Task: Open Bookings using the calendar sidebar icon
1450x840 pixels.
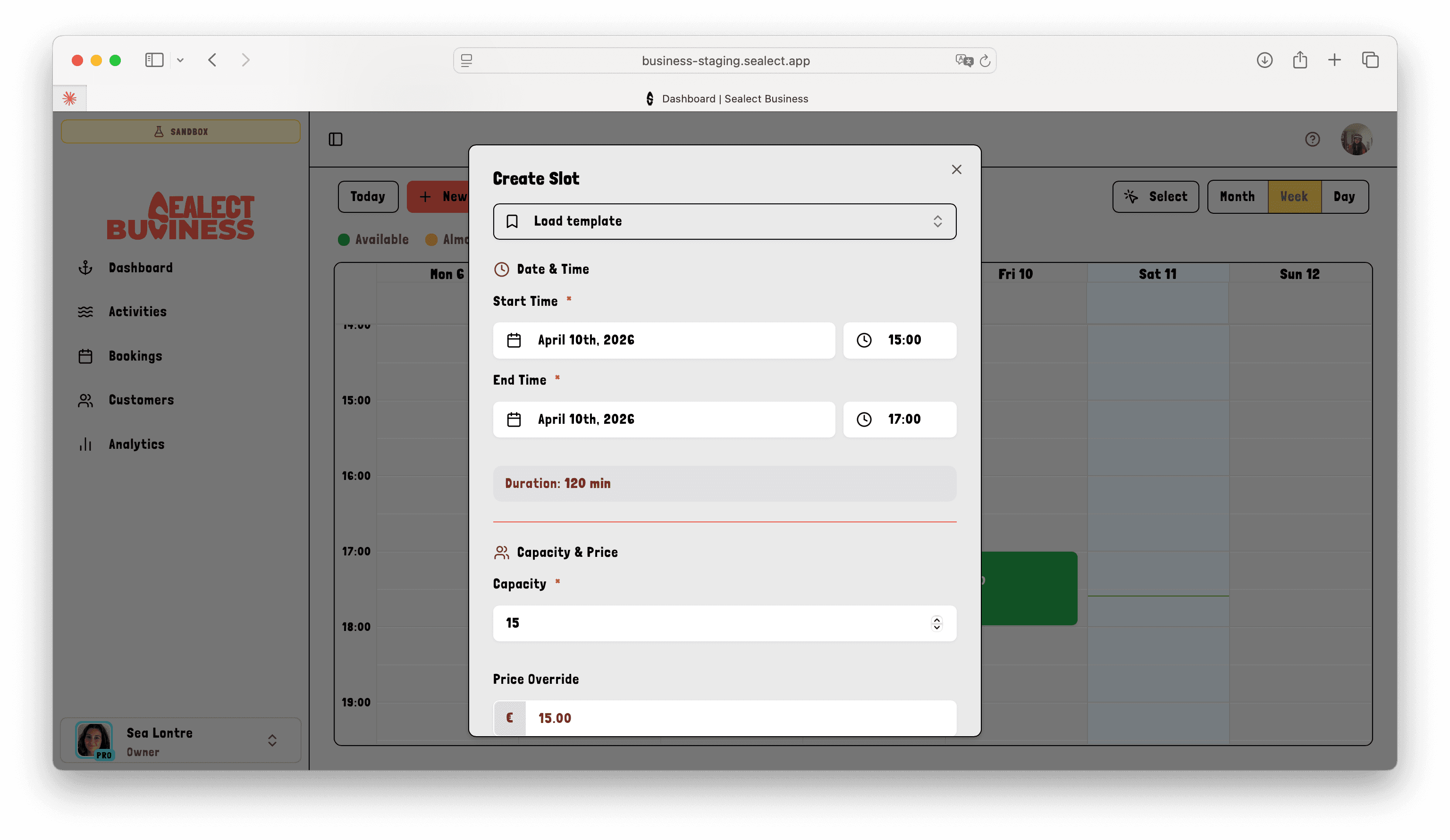Action: point(85,355)
